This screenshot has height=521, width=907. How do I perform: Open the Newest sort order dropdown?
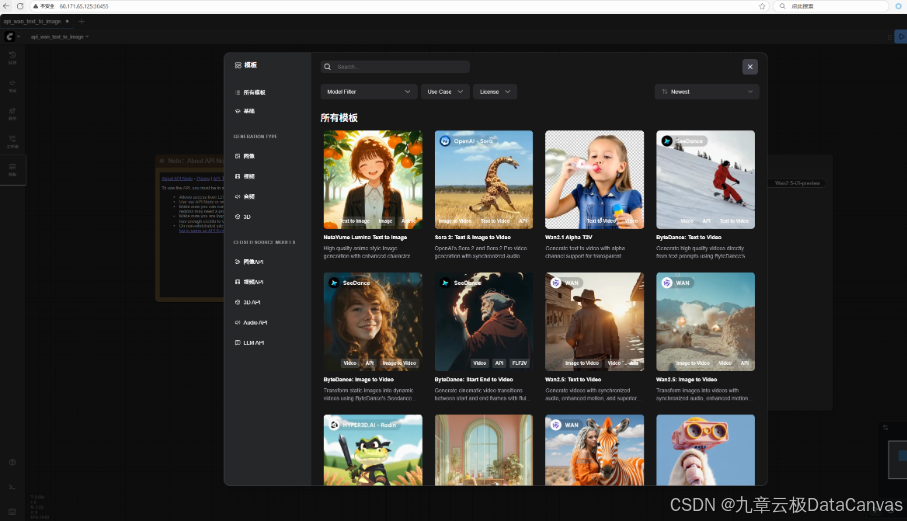tap(706, 91)
